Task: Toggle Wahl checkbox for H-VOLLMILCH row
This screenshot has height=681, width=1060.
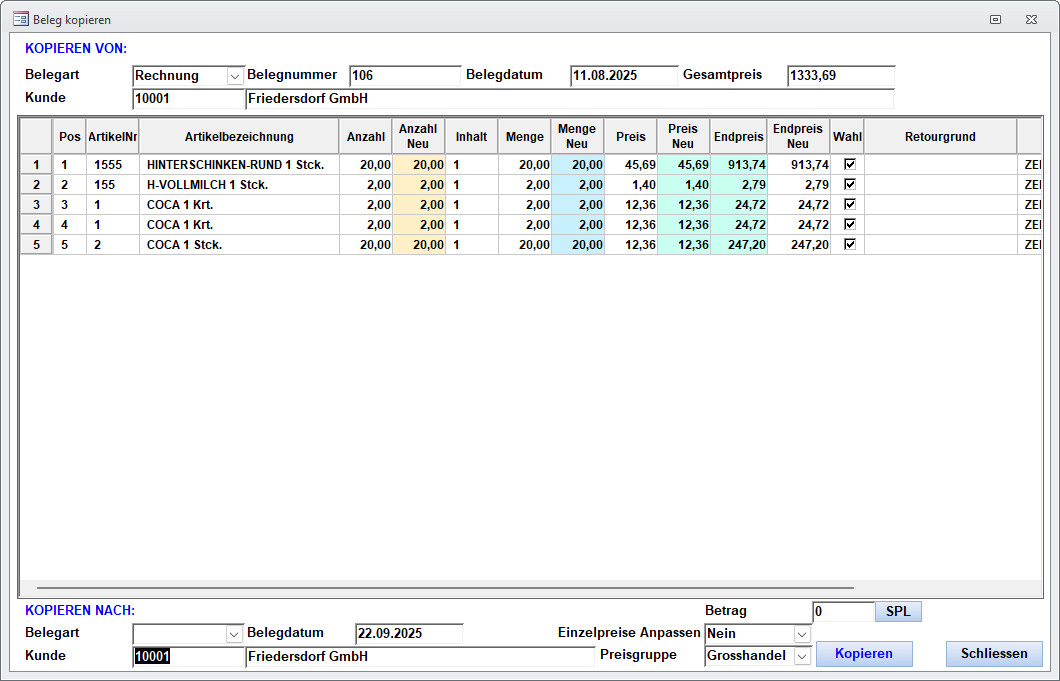Action: click(x=850, y=184)
